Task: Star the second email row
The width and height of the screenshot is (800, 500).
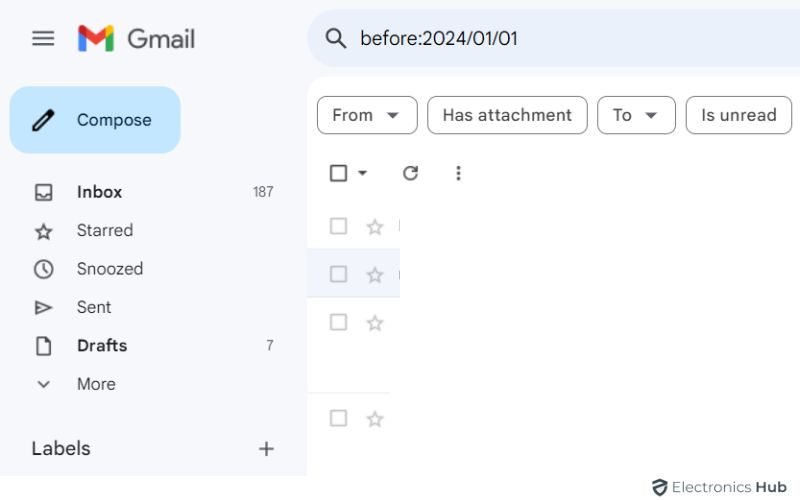Action: click(x=375, y=275)
